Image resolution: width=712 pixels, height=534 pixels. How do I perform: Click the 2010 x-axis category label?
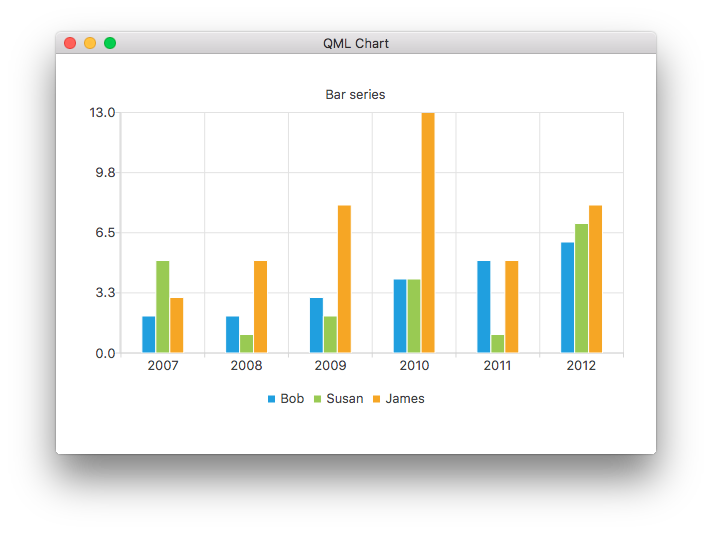pyautogui.click(x=414, y=366)
